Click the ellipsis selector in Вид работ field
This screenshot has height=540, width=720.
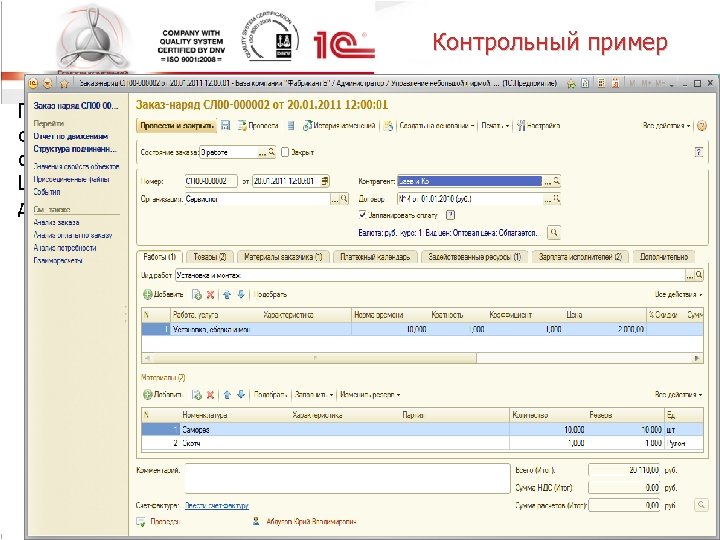tap(690, 275)
